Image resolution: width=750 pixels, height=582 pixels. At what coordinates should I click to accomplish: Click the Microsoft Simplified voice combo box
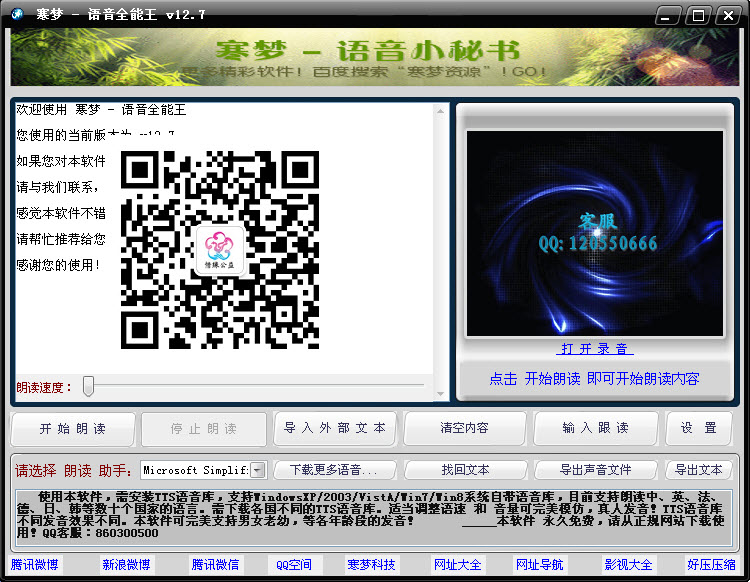pyautogui.click(x=203, y=470)
